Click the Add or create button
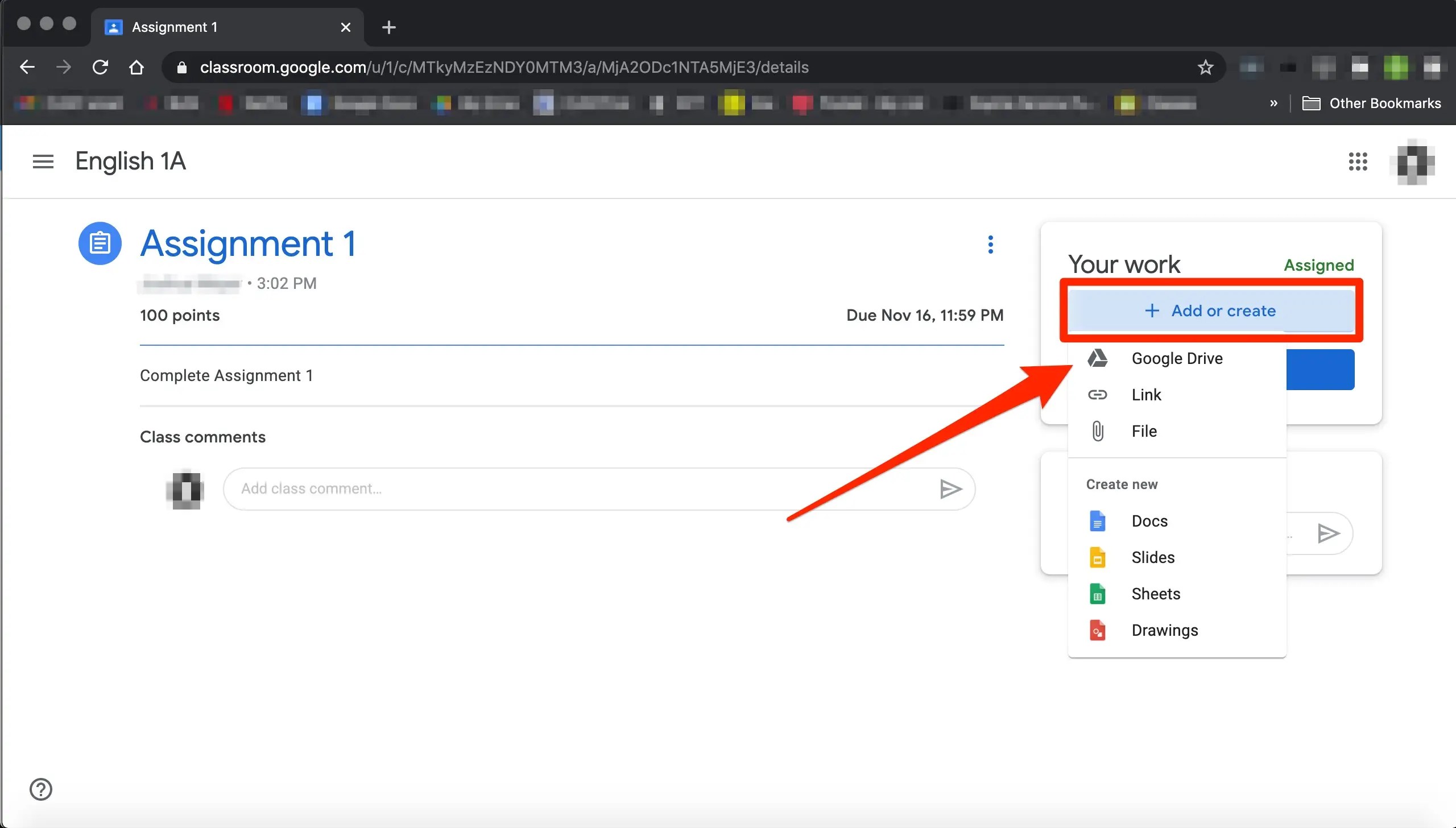The width and height of the screenshot is (1456, 828). (x=1210, y=310)
